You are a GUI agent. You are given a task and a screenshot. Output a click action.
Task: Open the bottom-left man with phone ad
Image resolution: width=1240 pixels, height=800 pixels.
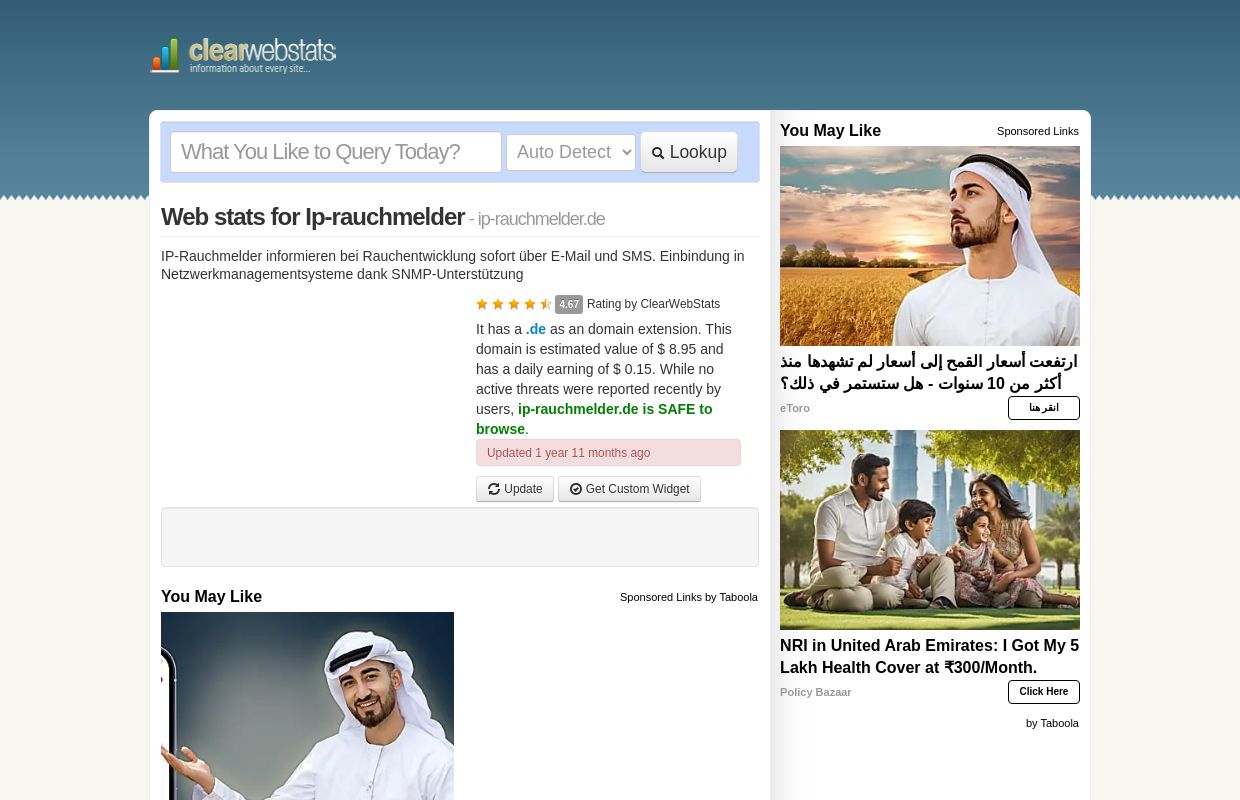307,706
